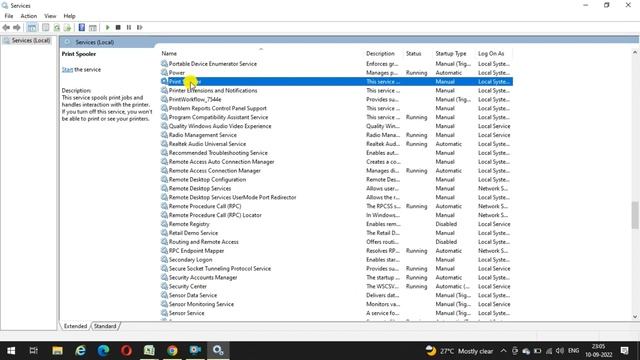Show hidden system tray icons
Screen dimensions: 640x360
point(503,351)
